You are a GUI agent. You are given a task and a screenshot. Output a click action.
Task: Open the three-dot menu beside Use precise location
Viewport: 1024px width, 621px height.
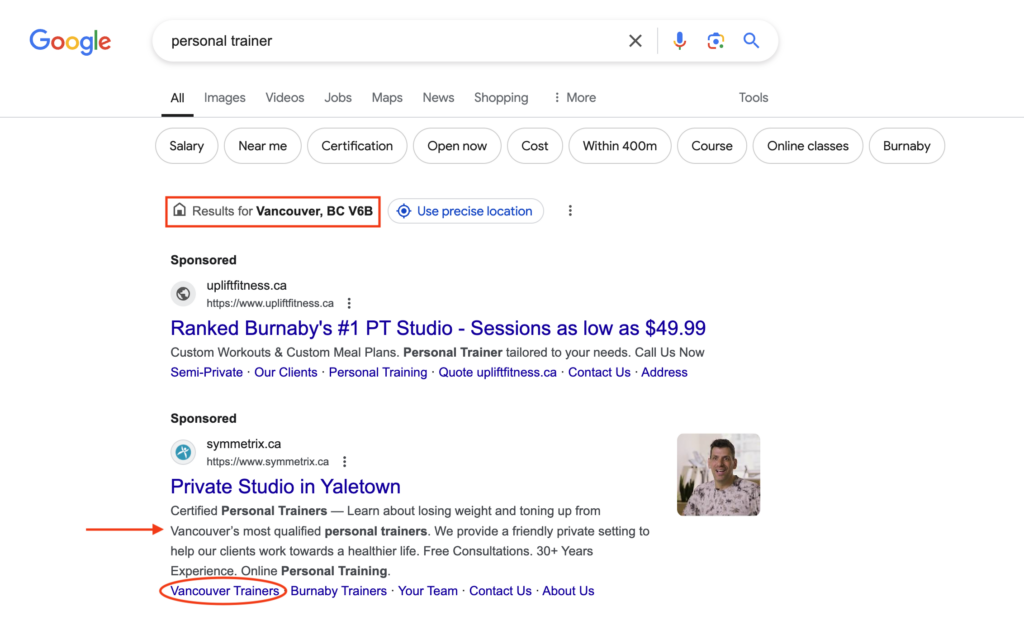pos(570,211)
